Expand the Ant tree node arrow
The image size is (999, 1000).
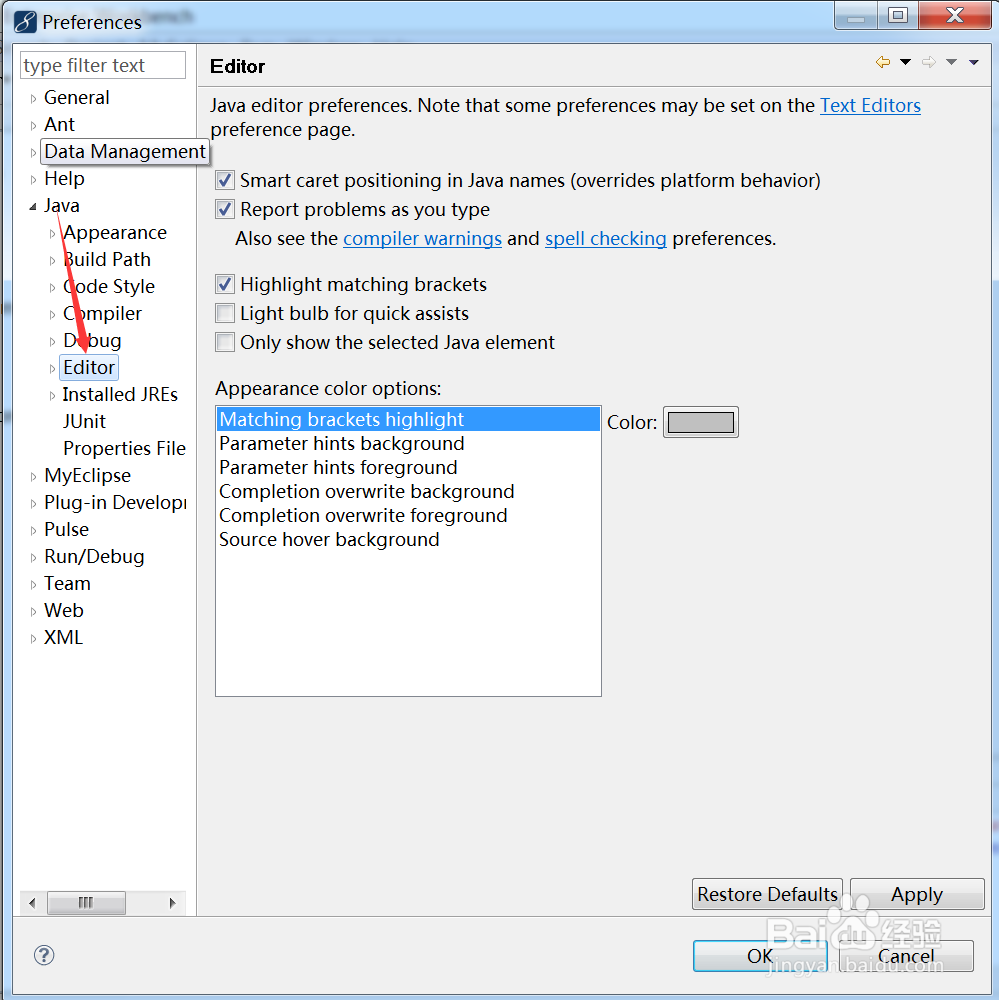point(33,126)
